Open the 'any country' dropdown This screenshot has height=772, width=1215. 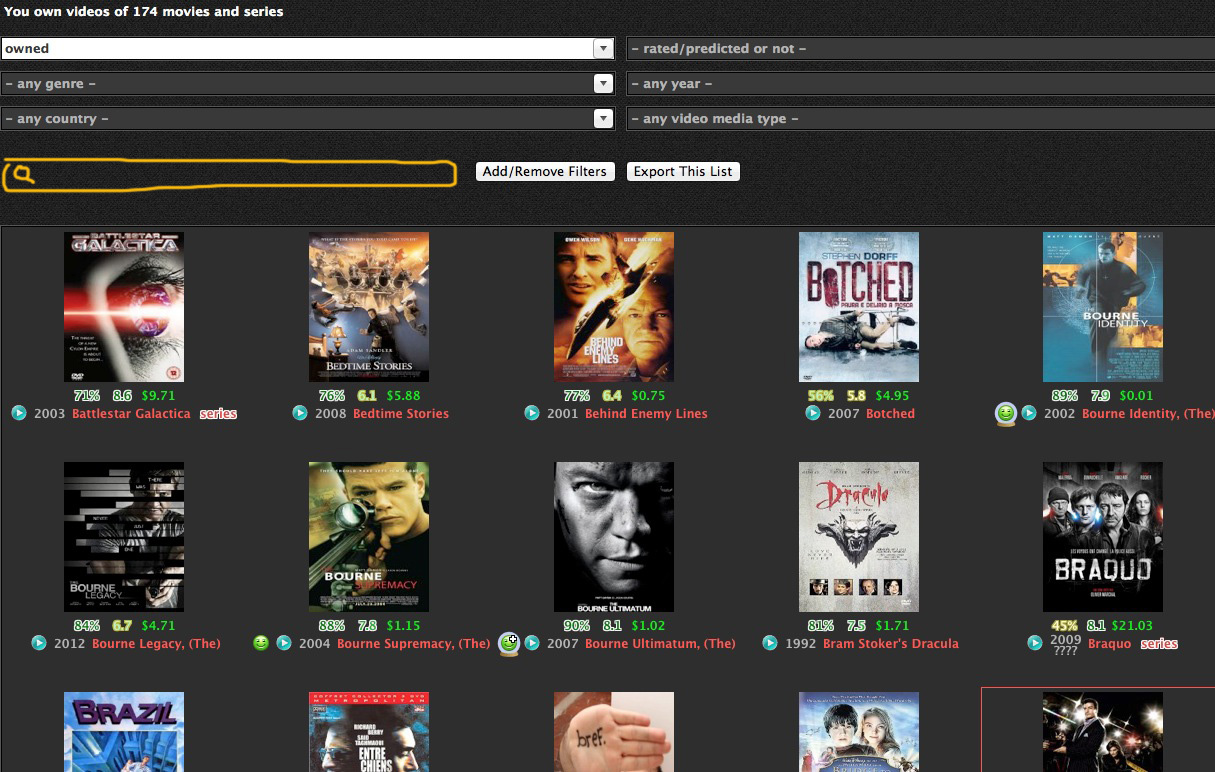(307, 119)
